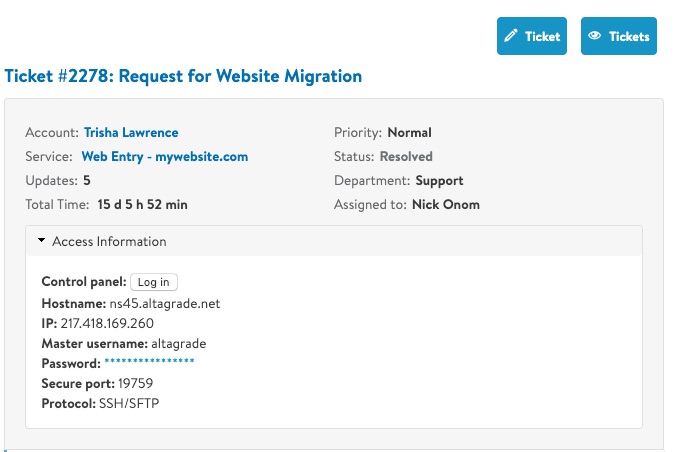Click the Ticket edit button
This screenshot has width=692, height=452.
(532, 36)
